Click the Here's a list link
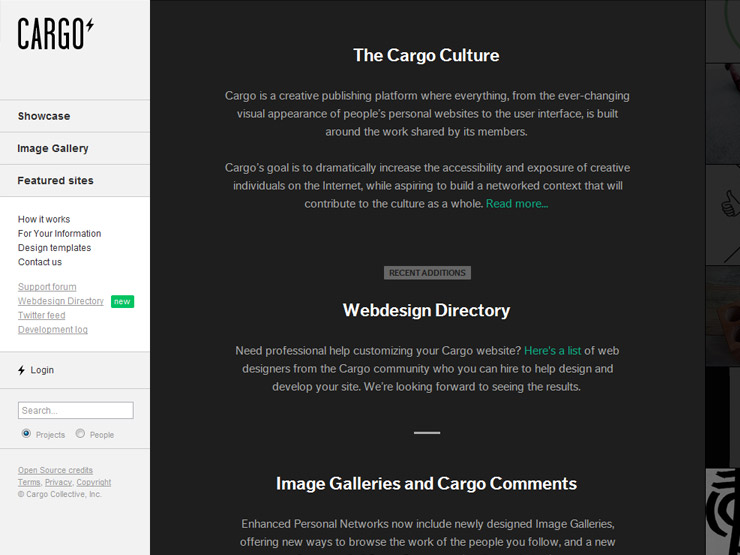The image size is (740, 555). (x=553, y=351)
